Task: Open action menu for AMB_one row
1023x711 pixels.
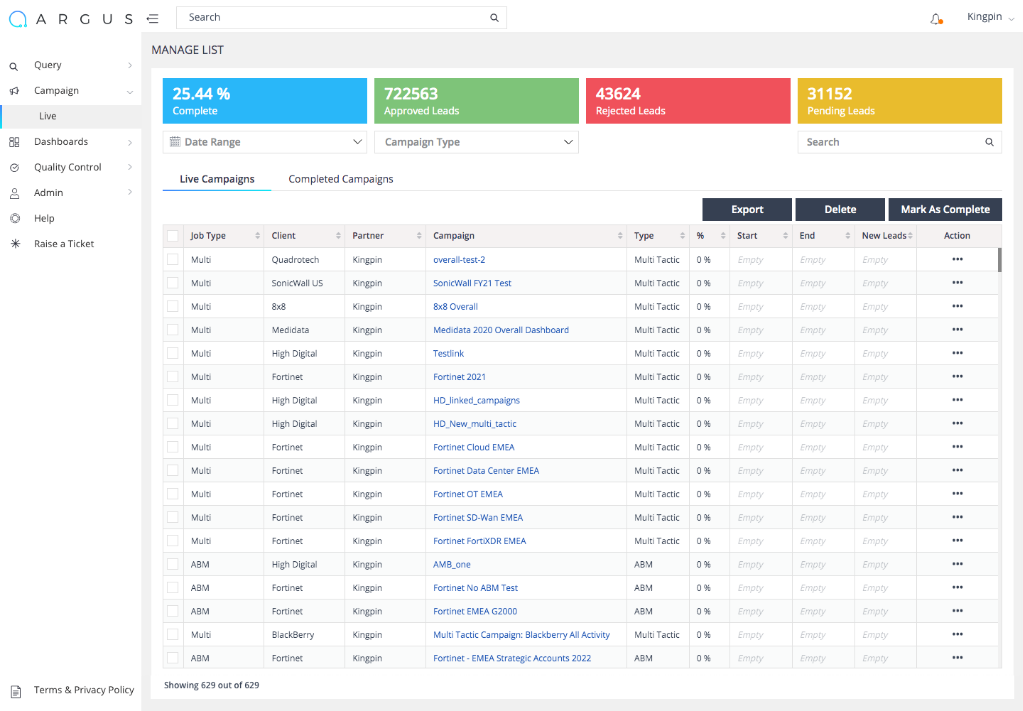Action: click(957, 564)
